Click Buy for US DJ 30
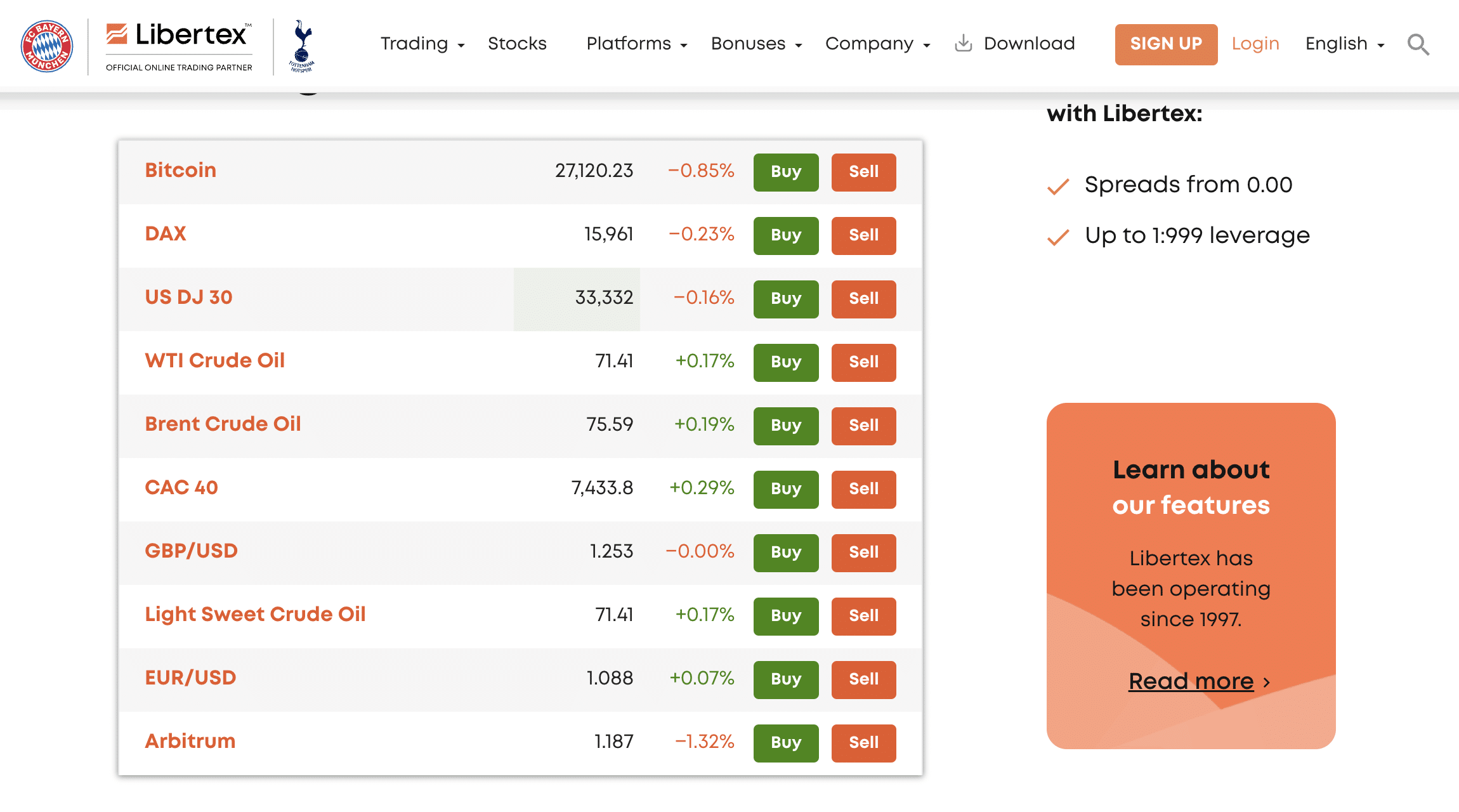This screenshot has height=812, width=1459. coord(786,299)
